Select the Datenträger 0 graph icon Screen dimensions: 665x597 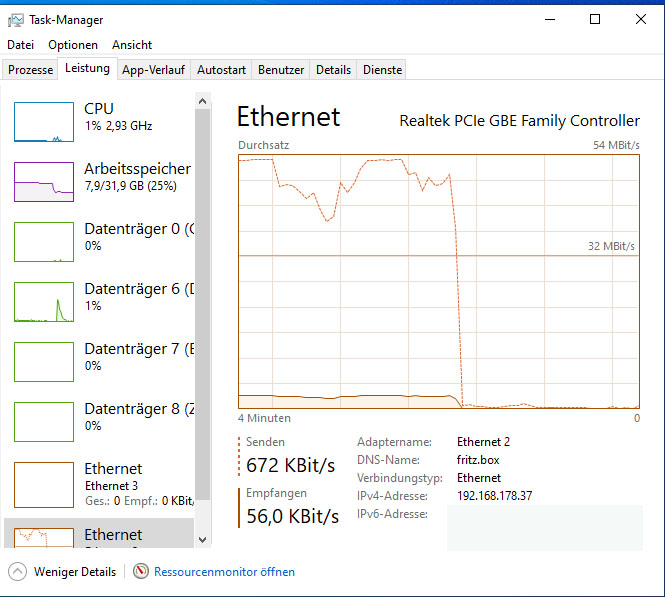44,241
